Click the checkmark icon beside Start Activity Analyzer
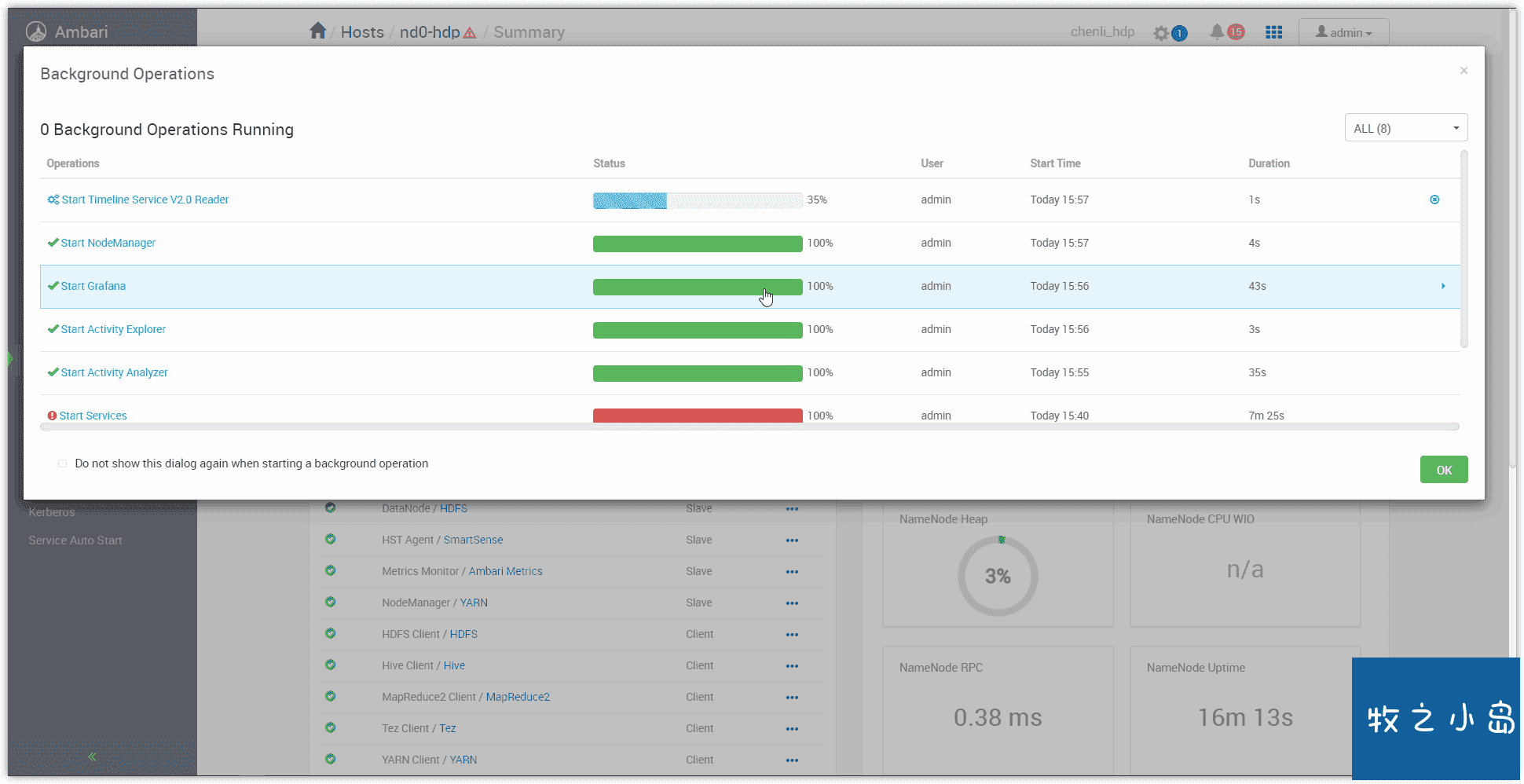Image resolution: width=1524 pixels, height=784 pixels. click(x=53, y=372)
